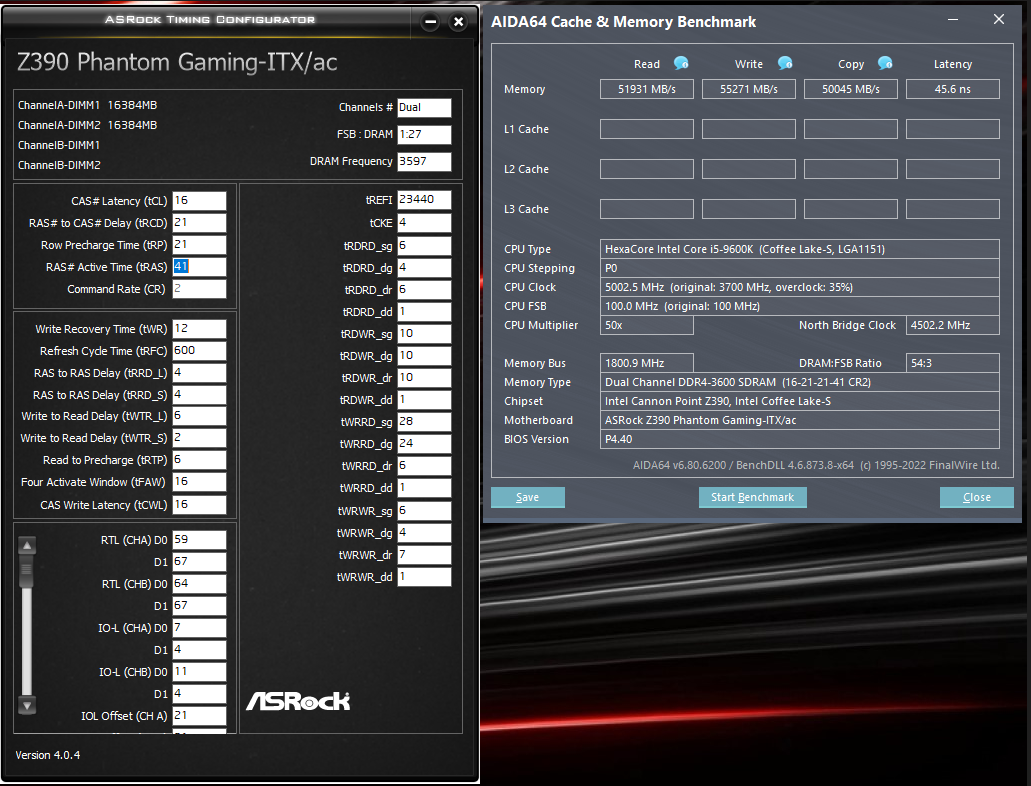Click the BIOS Version P4.40 value

[800, 439]
